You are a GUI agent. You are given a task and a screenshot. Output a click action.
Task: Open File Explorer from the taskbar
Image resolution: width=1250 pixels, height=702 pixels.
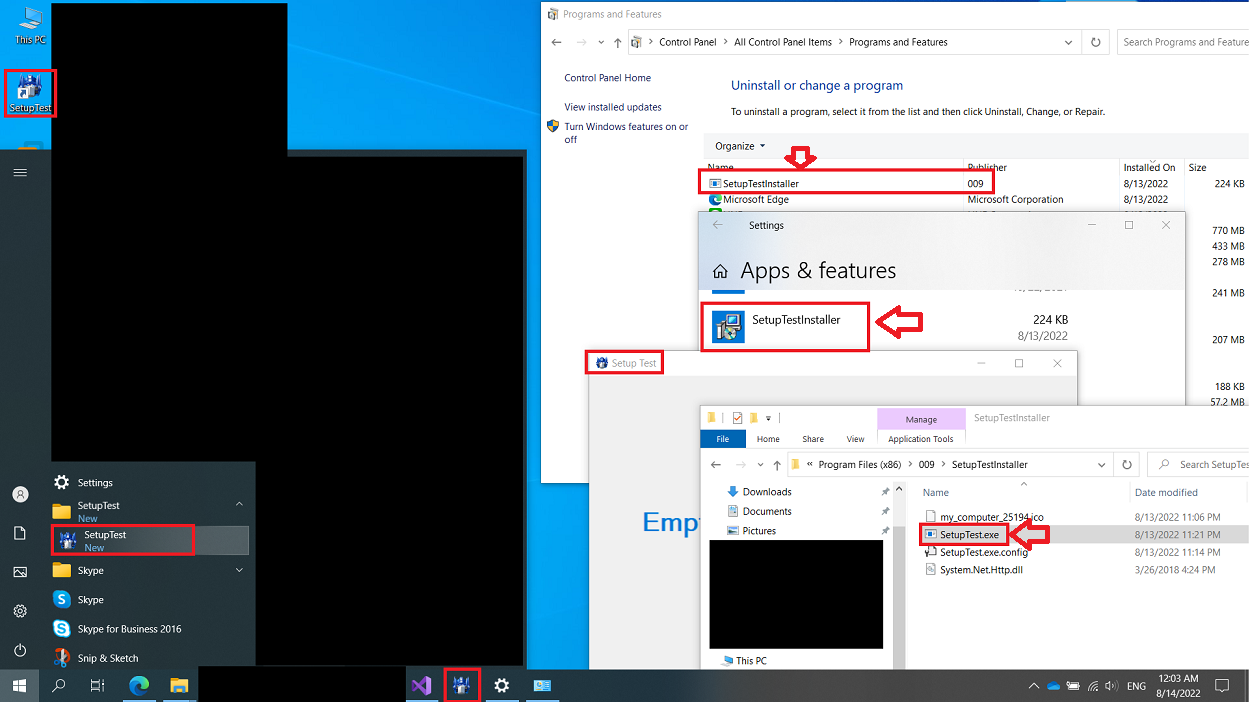tap(179, 686)
